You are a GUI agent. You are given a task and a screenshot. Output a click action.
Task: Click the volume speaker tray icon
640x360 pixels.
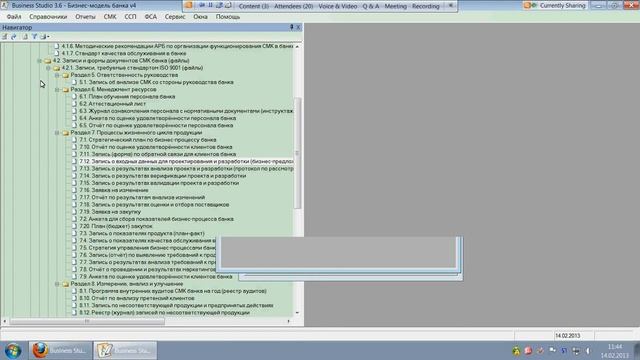click(588, 351)
